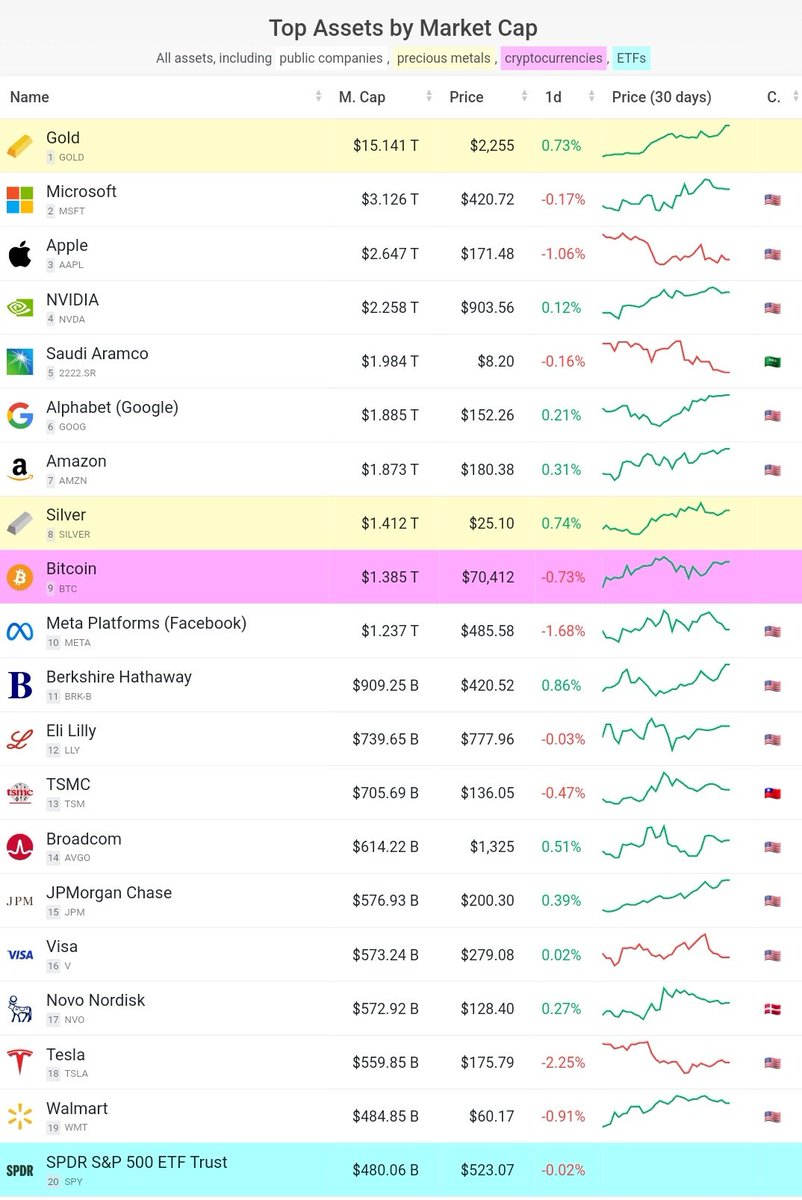Select the Walmart spark icon

click(x=20, y=1117)
